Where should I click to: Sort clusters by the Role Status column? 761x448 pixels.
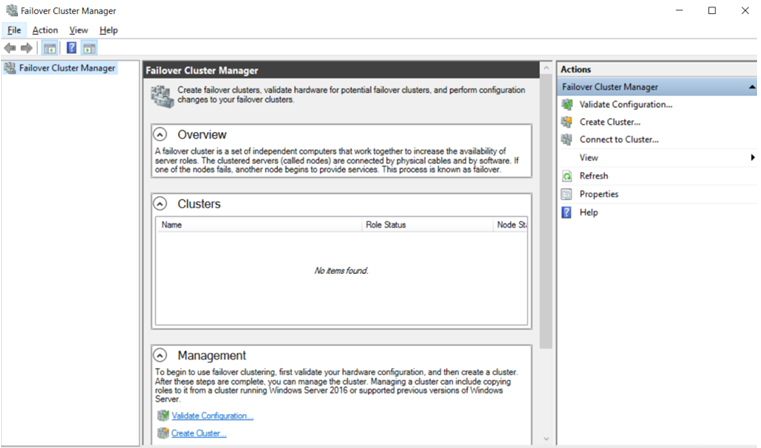coord(427,225)
